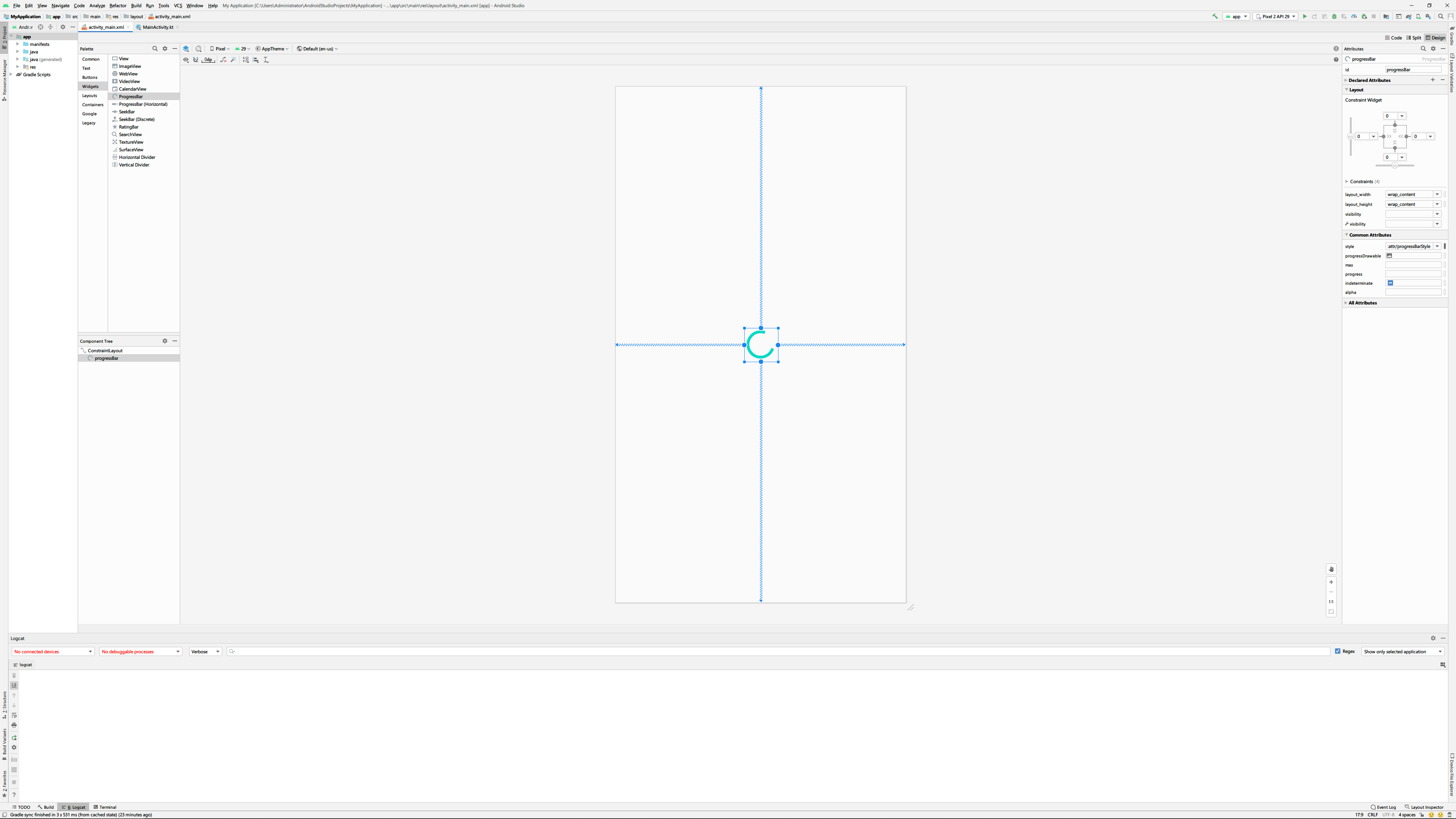
Task: Click the Debug app bug icon
Action: [x=1335, y=16]
